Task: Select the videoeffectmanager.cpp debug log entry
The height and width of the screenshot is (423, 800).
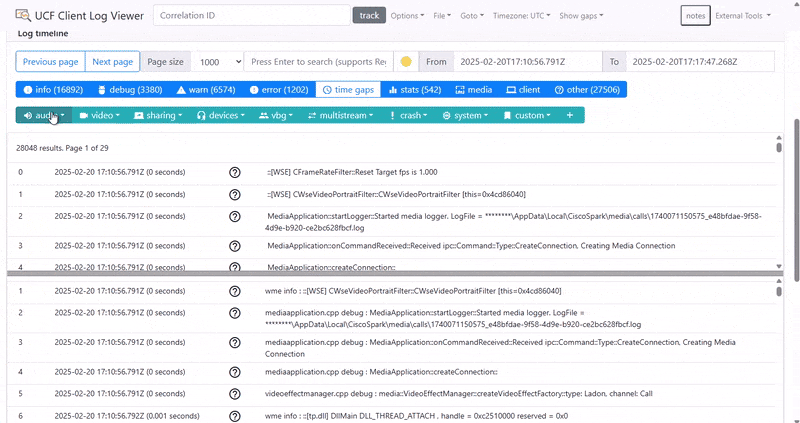Action: [391, 394]
